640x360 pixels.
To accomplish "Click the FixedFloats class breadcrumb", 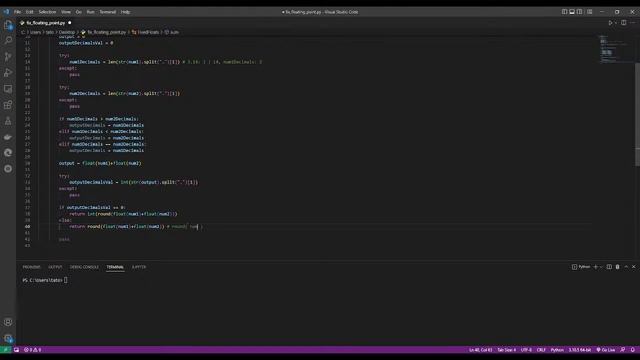I will pos(148,32).
